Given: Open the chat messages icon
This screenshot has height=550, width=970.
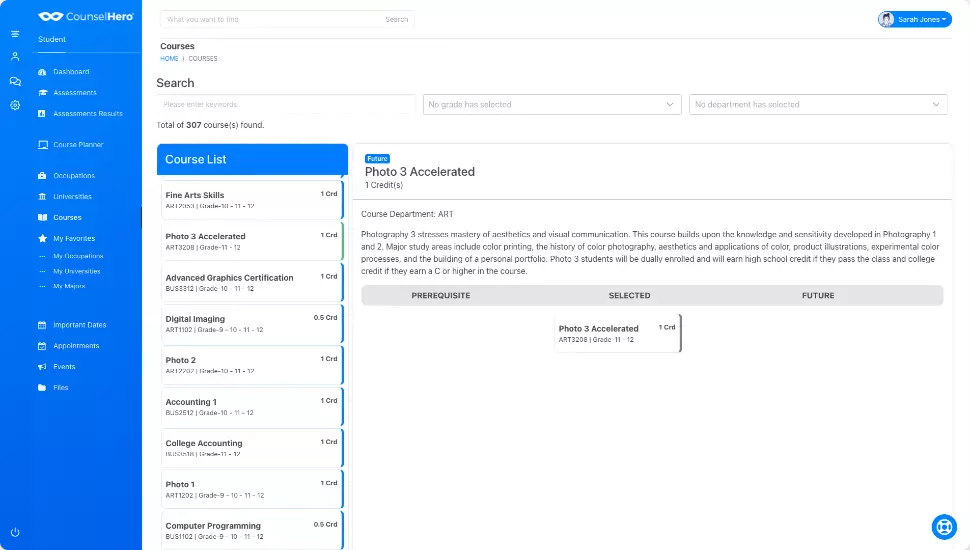Looking at the screenshot, I should [15, 81].
